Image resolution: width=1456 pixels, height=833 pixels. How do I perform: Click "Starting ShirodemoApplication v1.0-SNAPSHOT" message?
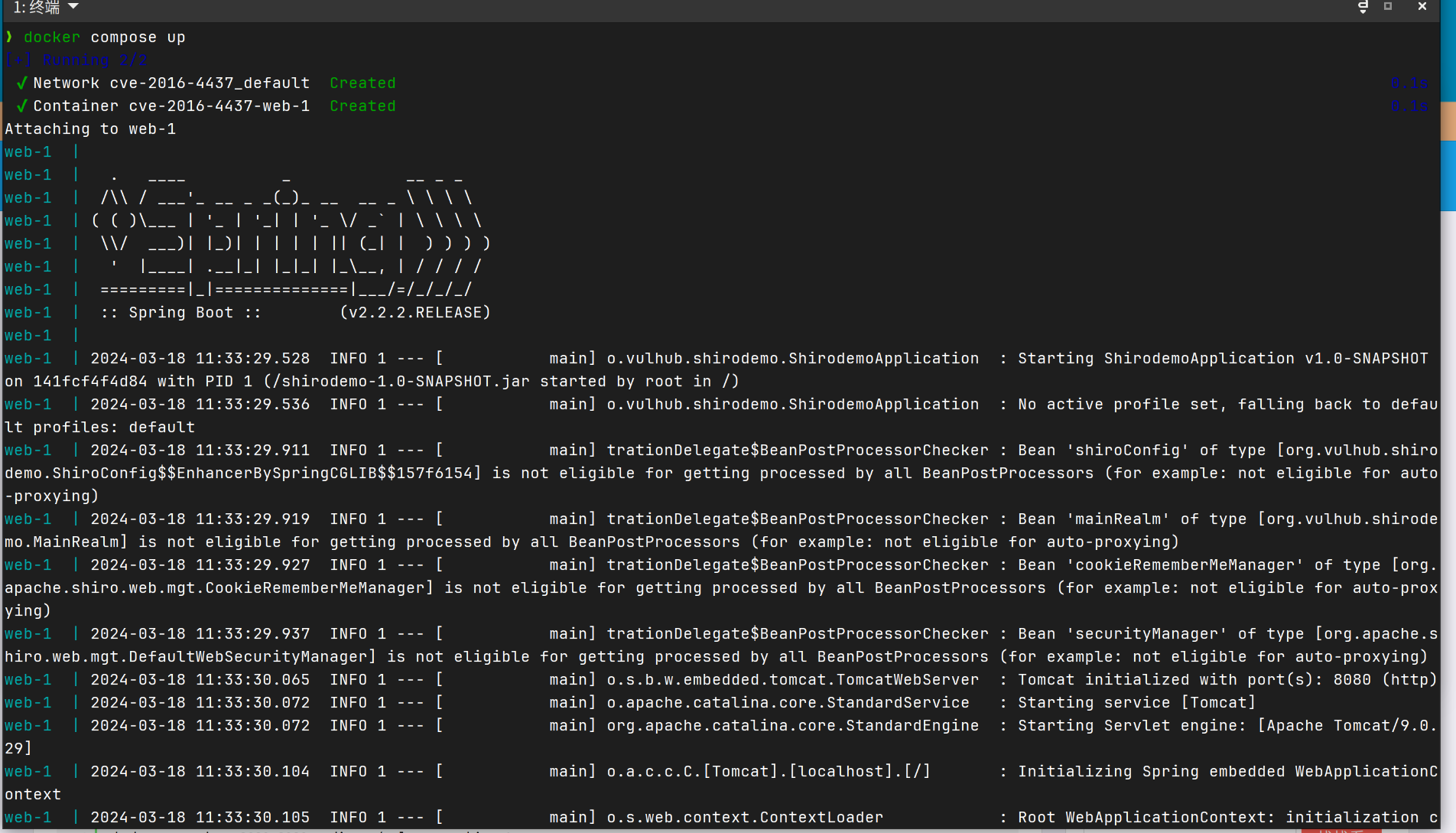[x=1223, y=359]
